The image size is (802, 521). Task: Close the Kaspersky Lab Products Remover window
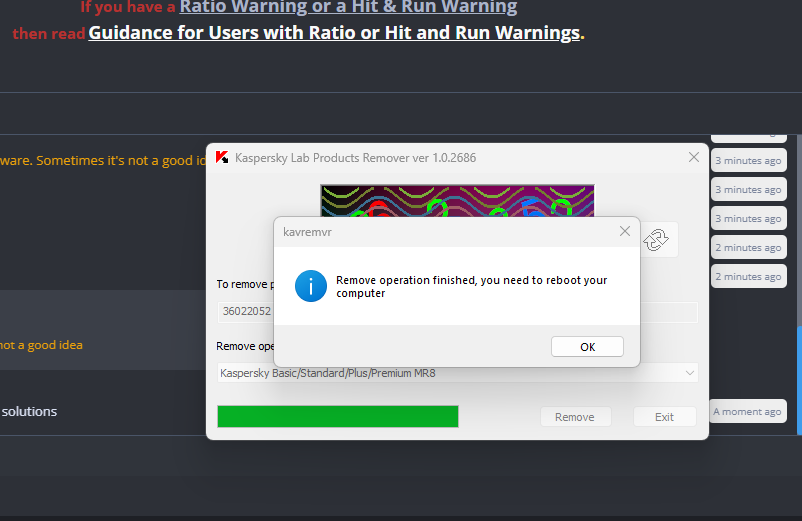coord(694,157)
